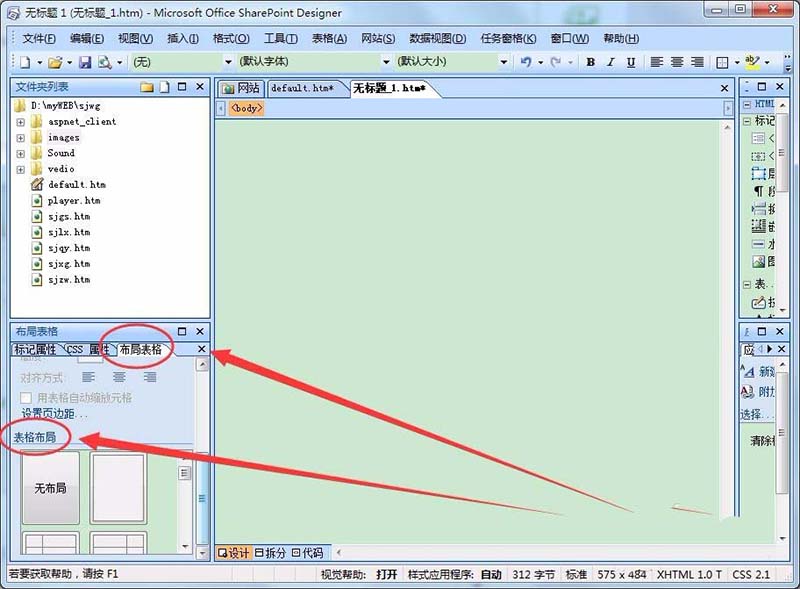This screenshot has height=589, width=800.
Task: Expand the aspnet_client folder
Action: pos(20,122)
